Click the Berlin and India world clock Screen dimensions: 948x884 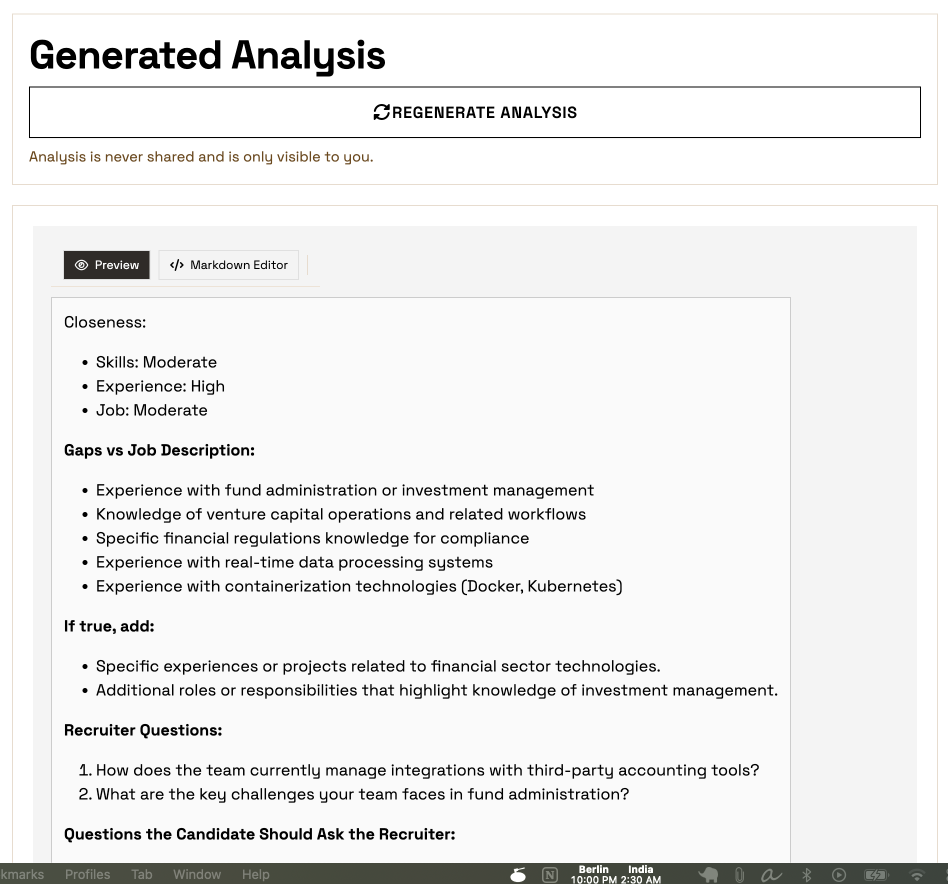pos(616,875)
